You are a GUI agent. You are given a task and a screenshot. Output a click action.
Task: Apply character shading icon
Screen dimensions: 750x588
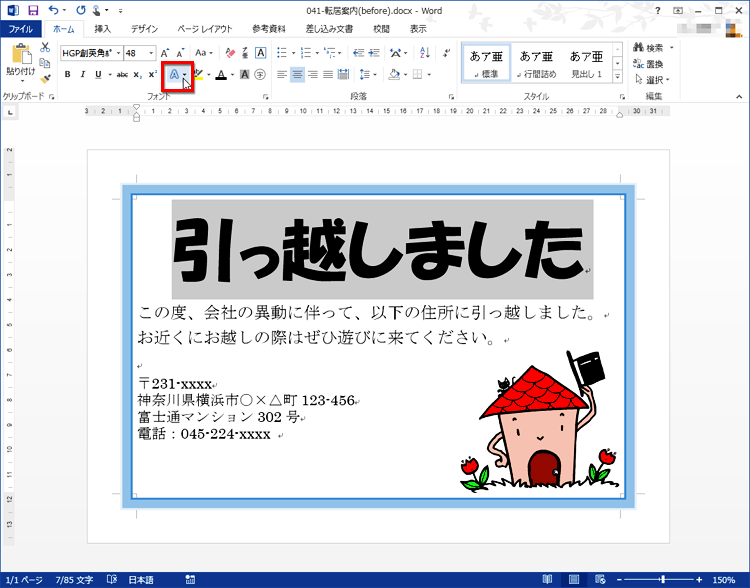click(x=244, y=75)
